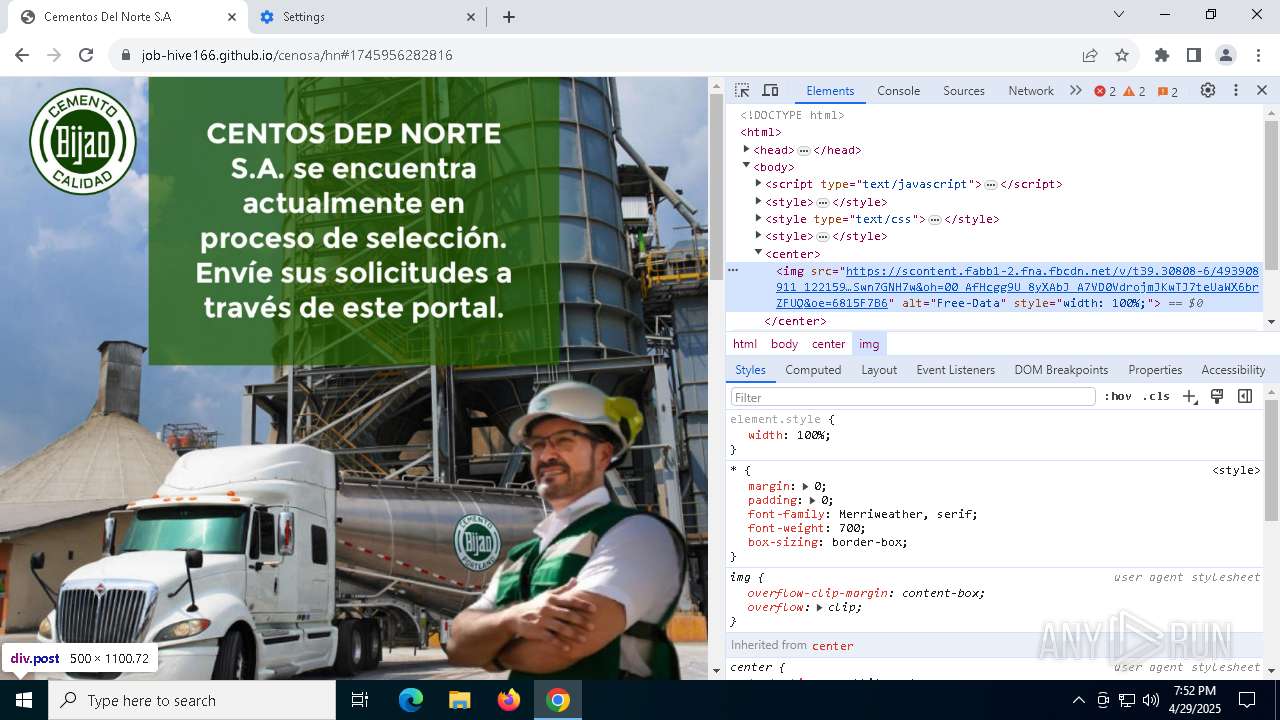Toggle the .cls element classes panel

[1156, 397]
